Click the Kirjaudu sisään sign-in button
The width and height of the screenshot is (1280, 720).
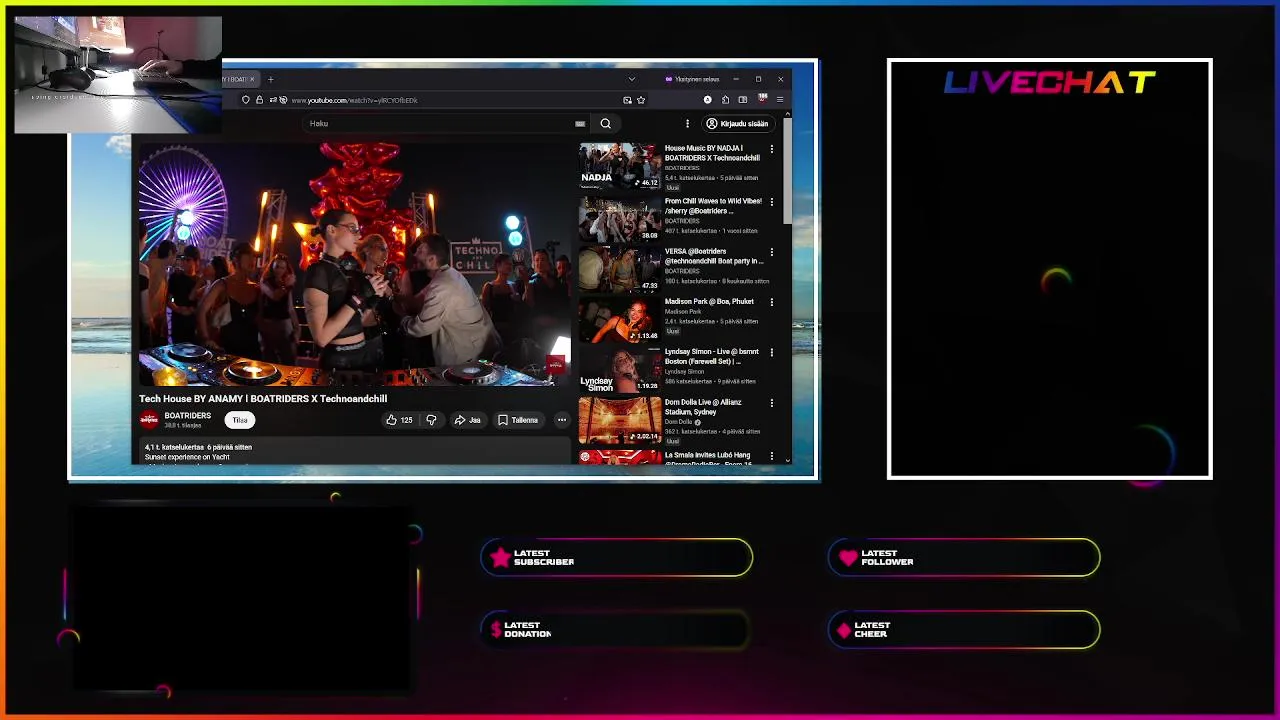point(737,123)
